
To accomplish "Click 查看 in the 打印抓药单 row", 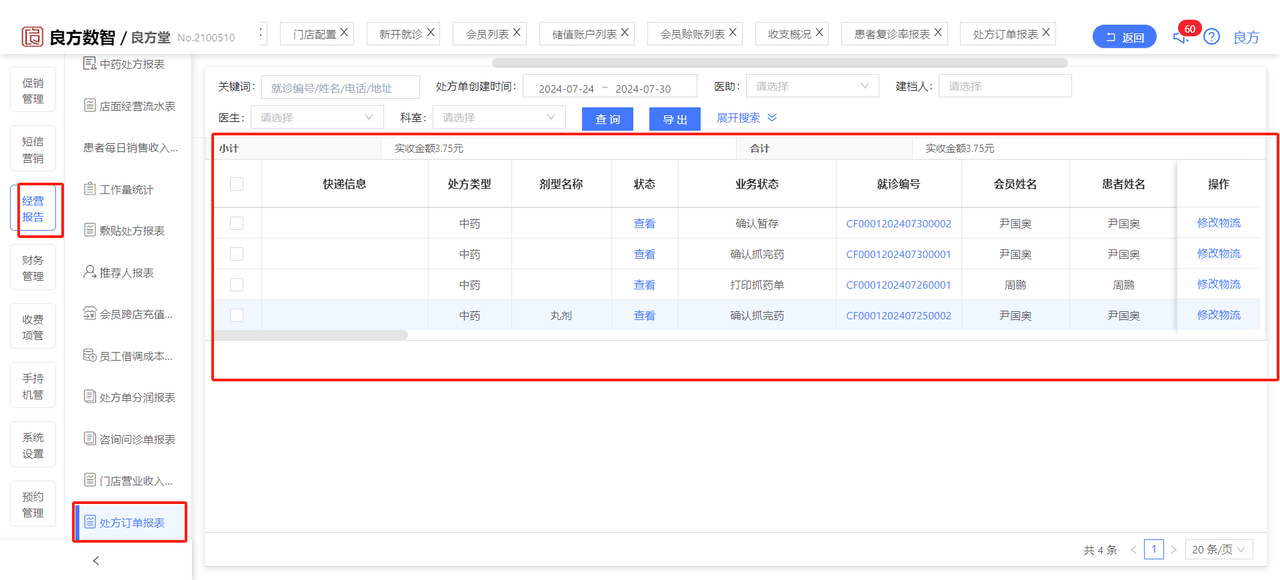I will tap(644, 285).
